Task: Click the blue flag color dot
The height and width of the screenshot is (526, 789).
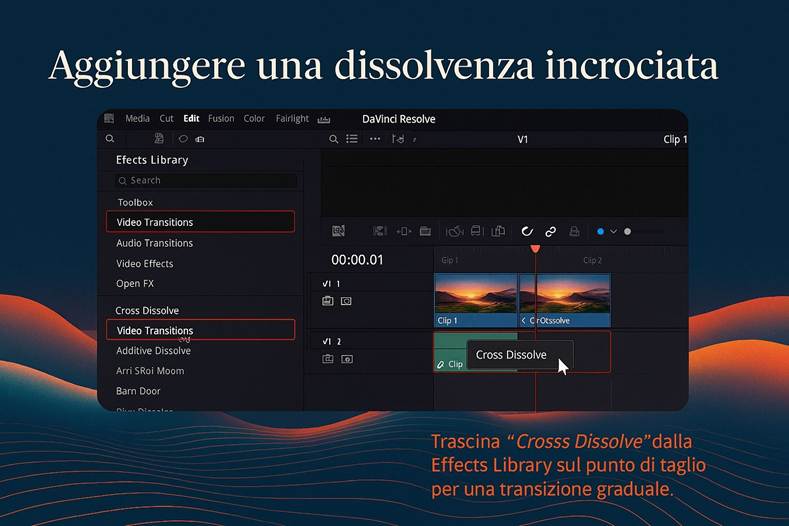Action: pos(600,232)
